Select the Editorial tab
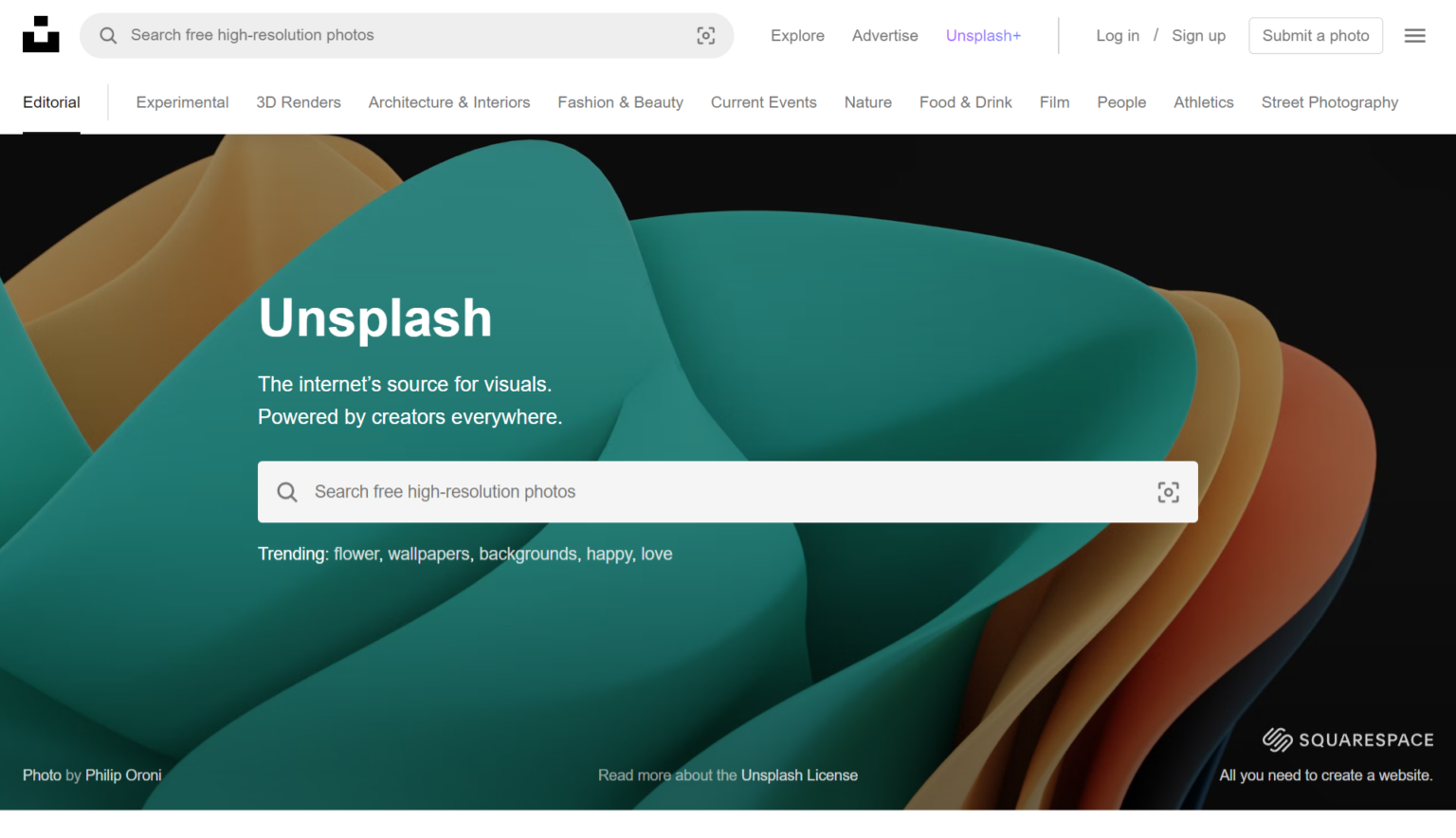 [51, 102]
